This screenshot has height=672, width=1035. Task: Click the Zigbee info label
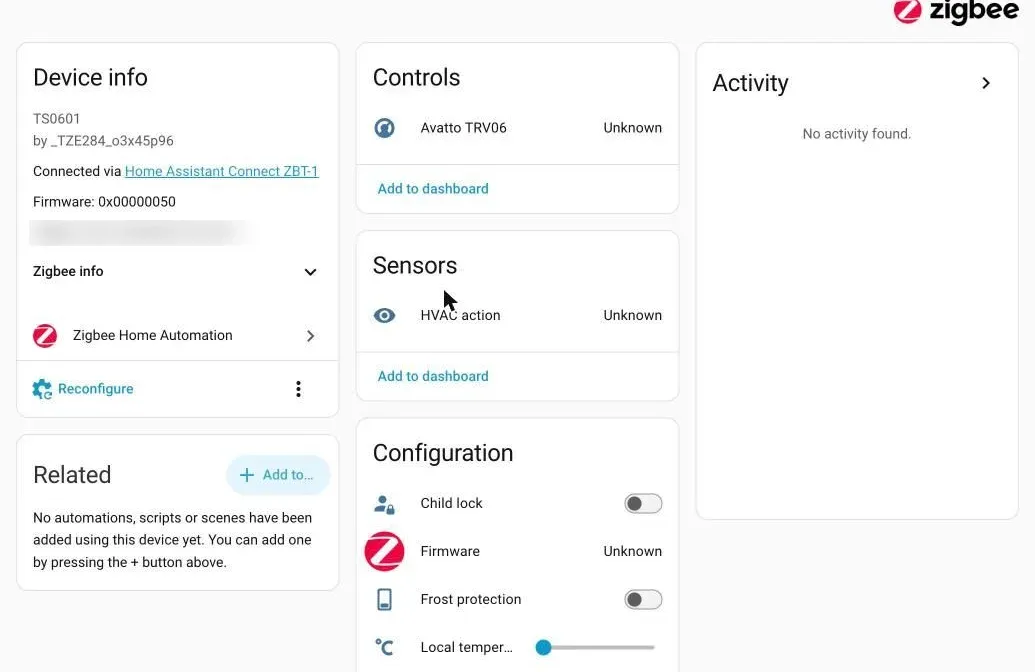click(68, 271)
